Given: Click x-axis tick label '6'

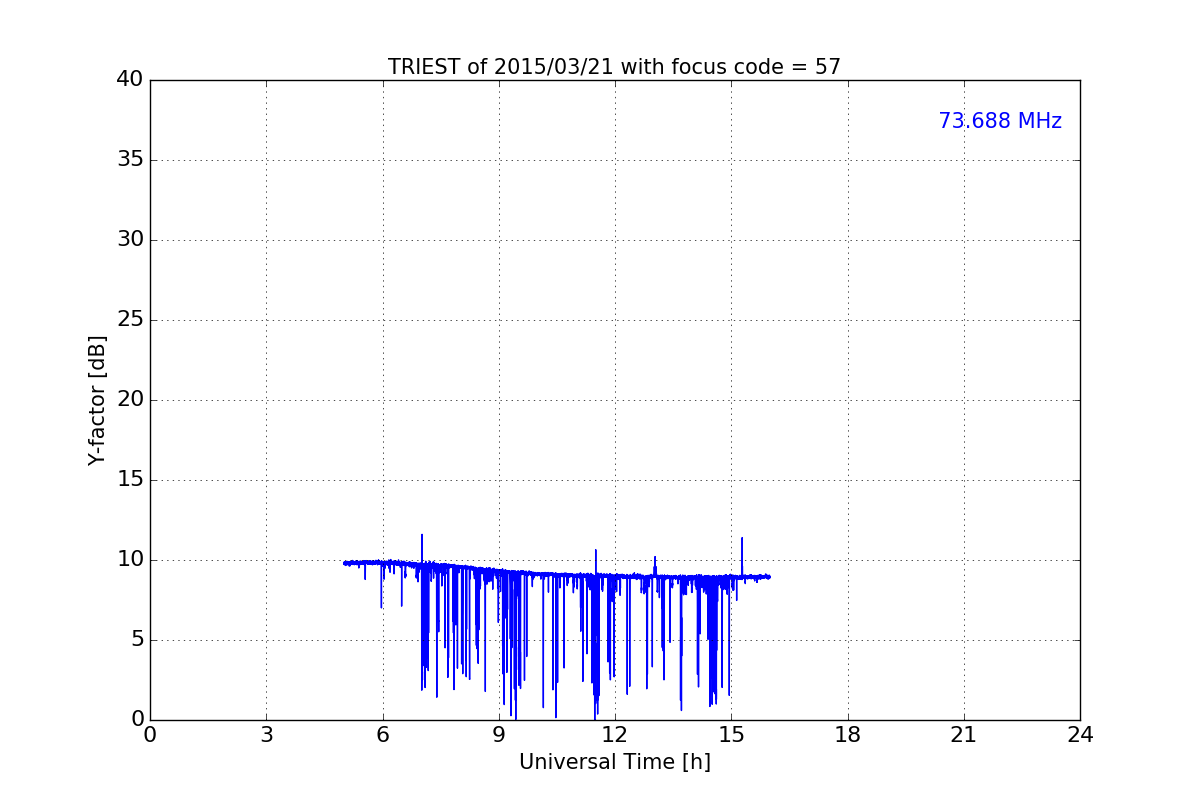Looking at the screenshot, I should 382,735.
